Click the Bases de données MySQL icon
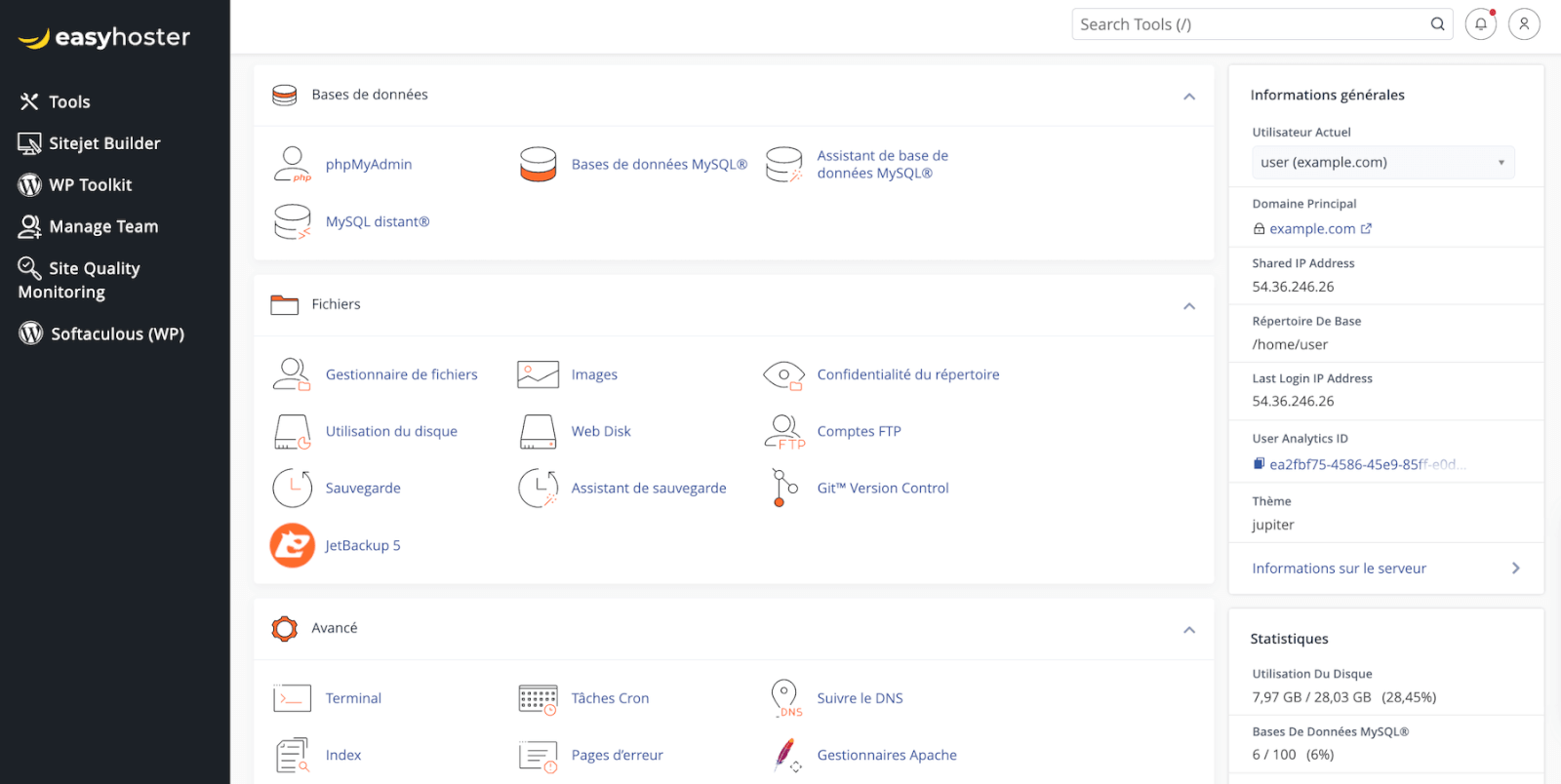This screenshot has height=784, width=1561. (538, 165)
